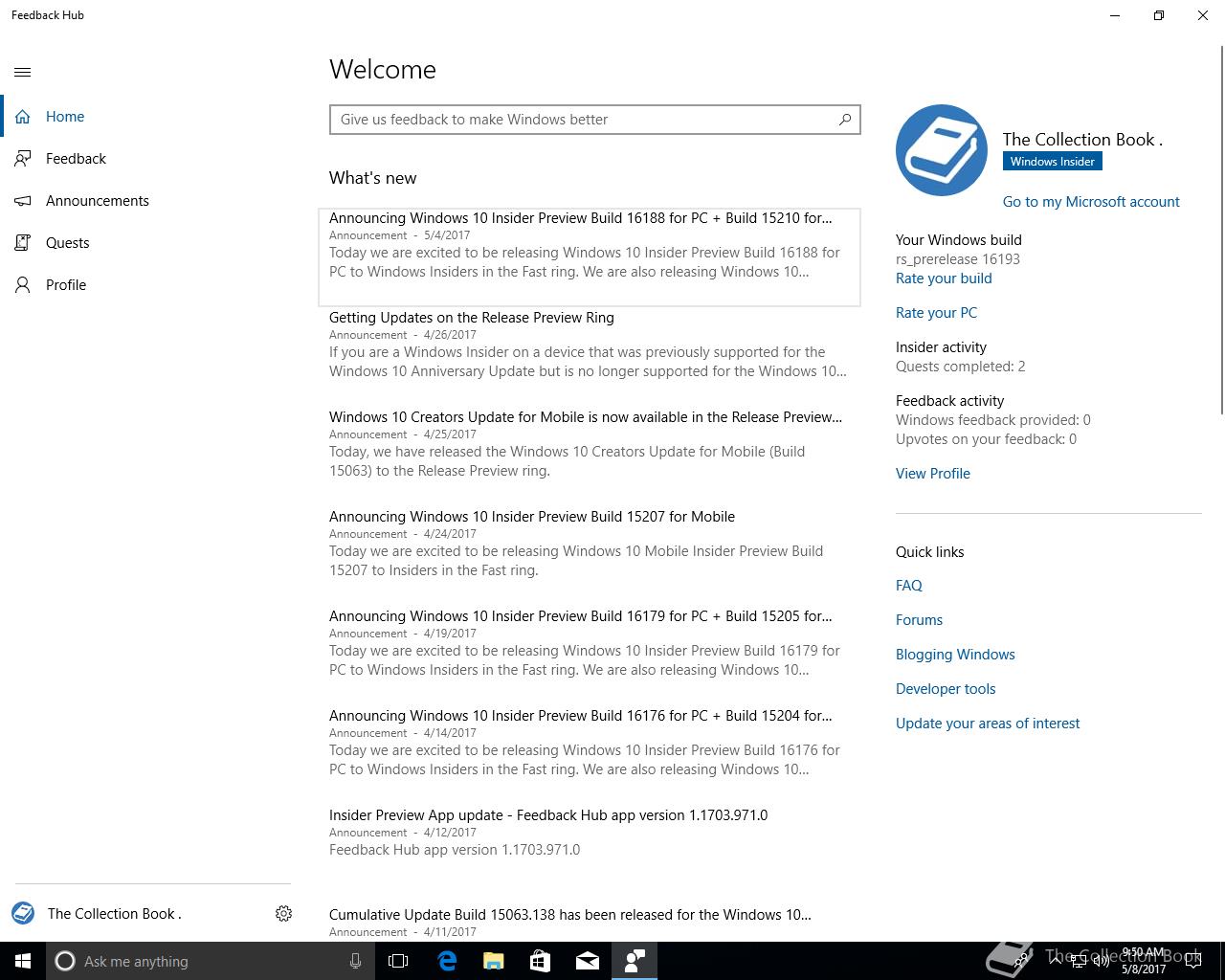Click the Cortana microphone icon
The width and height of the screenshot is (1225, 980).
[355, 961]
